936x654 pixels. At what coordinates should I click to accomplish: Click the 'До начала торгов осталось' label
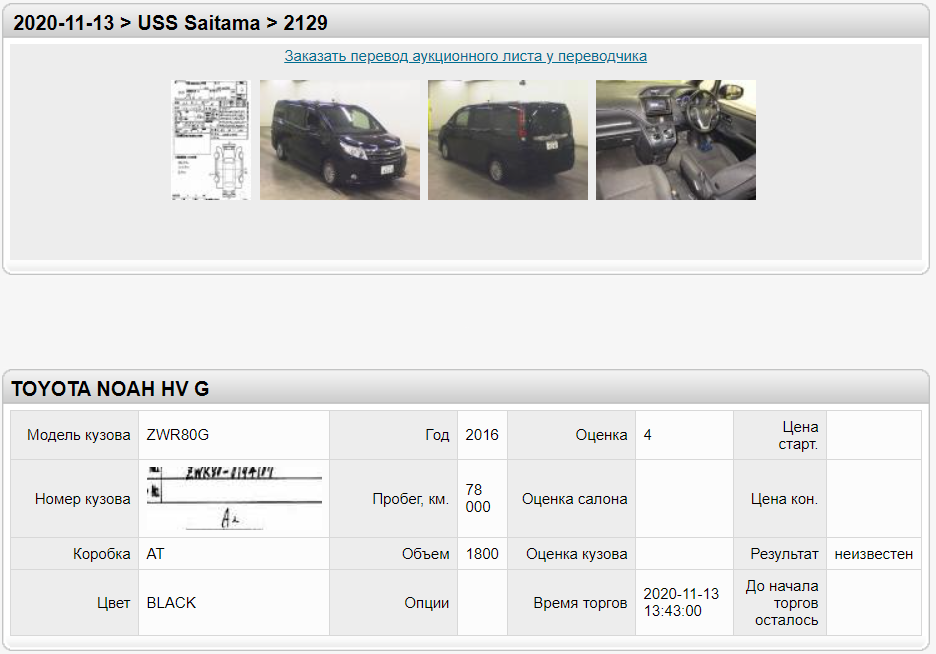[x=782, y=603]
